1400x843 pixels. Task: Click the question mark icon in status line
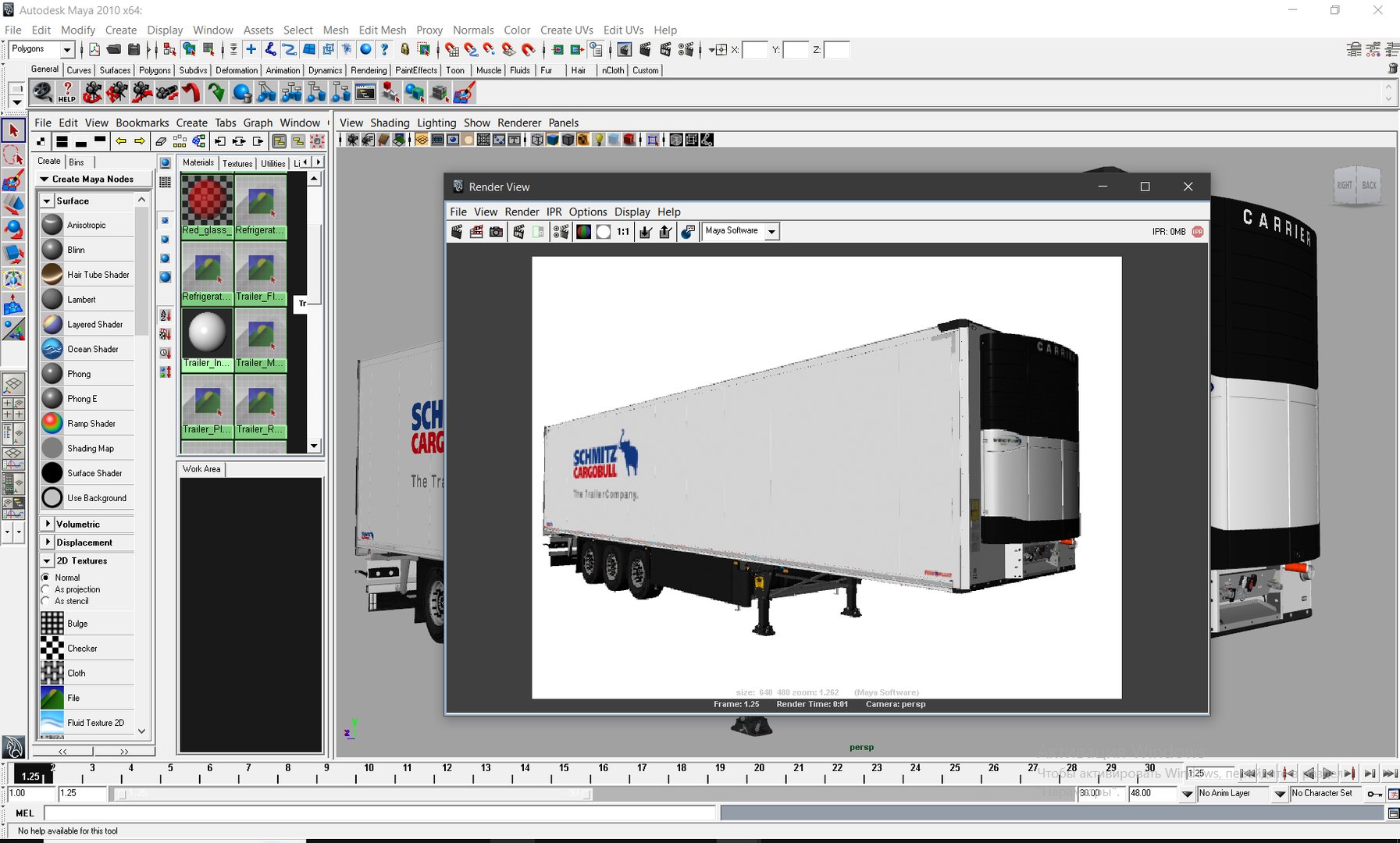point(384,49)
